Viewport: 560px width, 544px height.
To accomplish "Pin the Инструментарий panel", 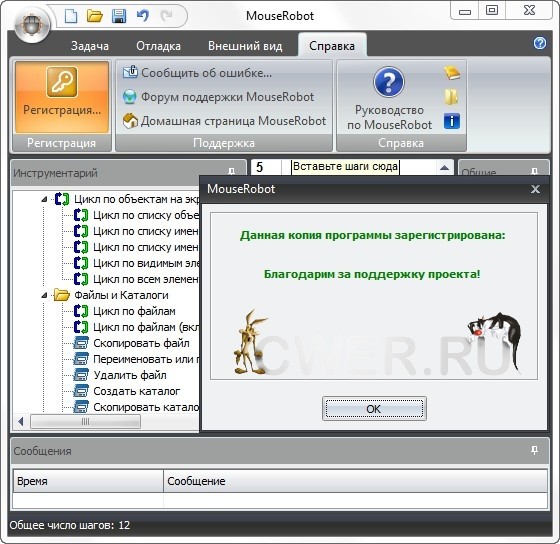I will 231,171.
